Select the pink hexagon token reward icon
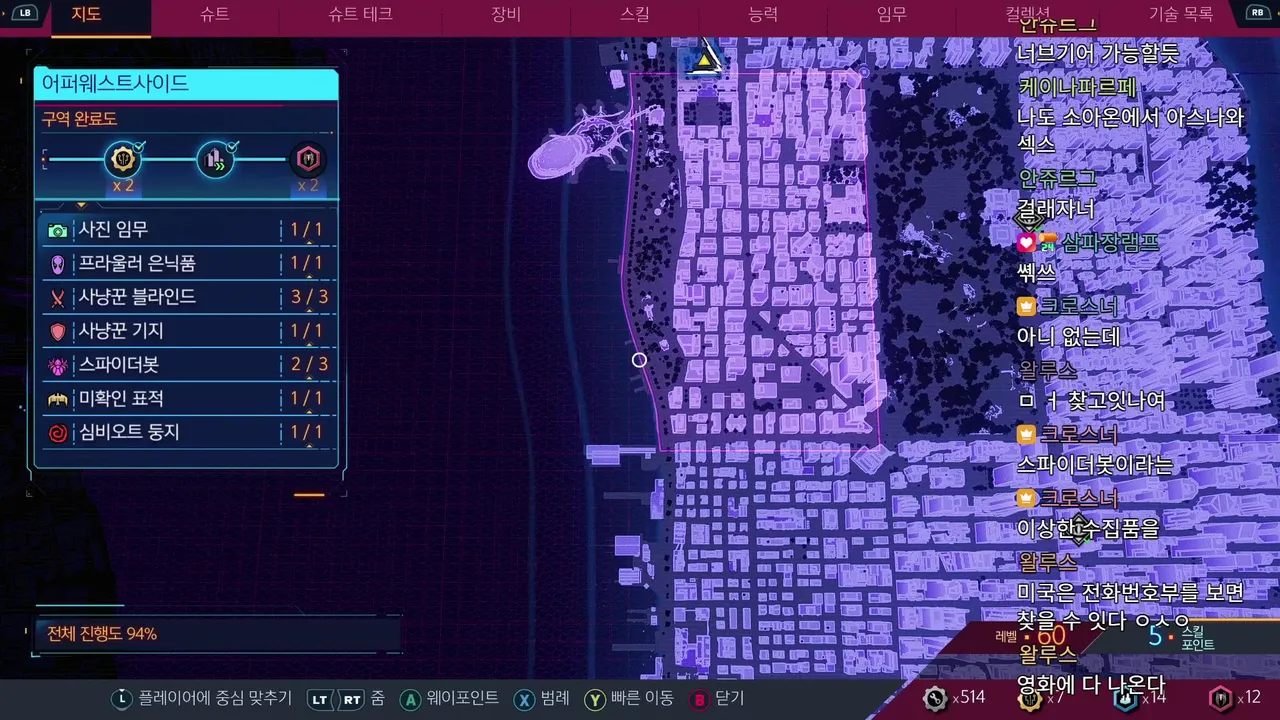The width and height of the screenshot is (1280, 720). coord(307,159)
